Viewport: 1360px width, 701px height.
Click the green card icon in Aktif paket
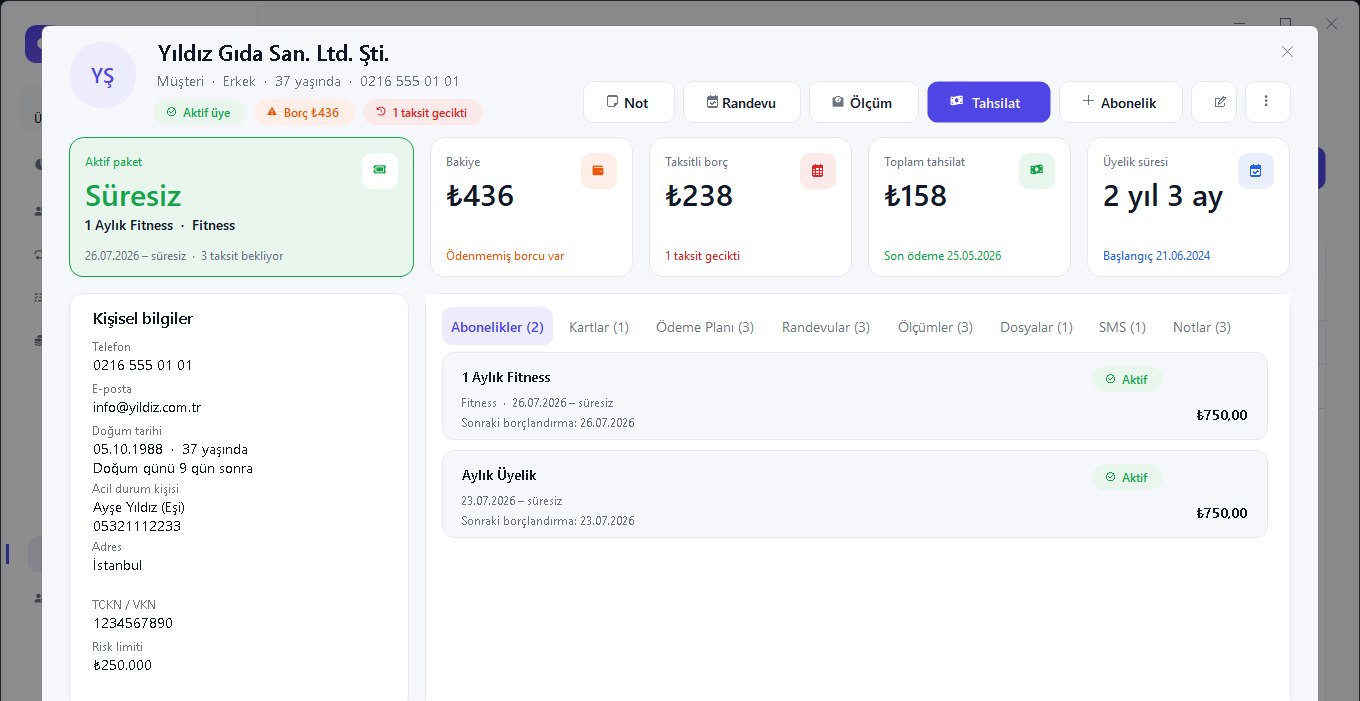tap(380, 171)
